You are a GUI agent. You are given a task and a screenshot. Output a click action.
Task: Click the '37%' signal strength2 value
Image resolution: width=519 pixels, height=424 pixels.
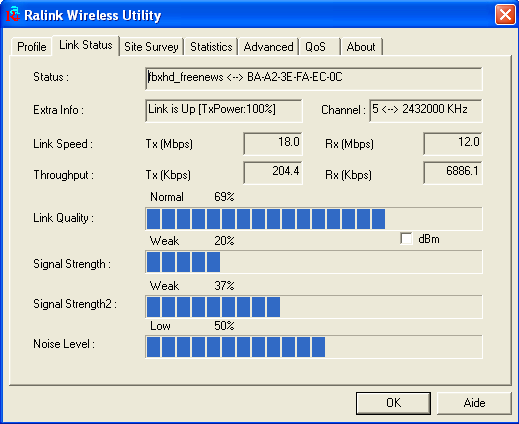pyautogui.click(x=224, y=286)
